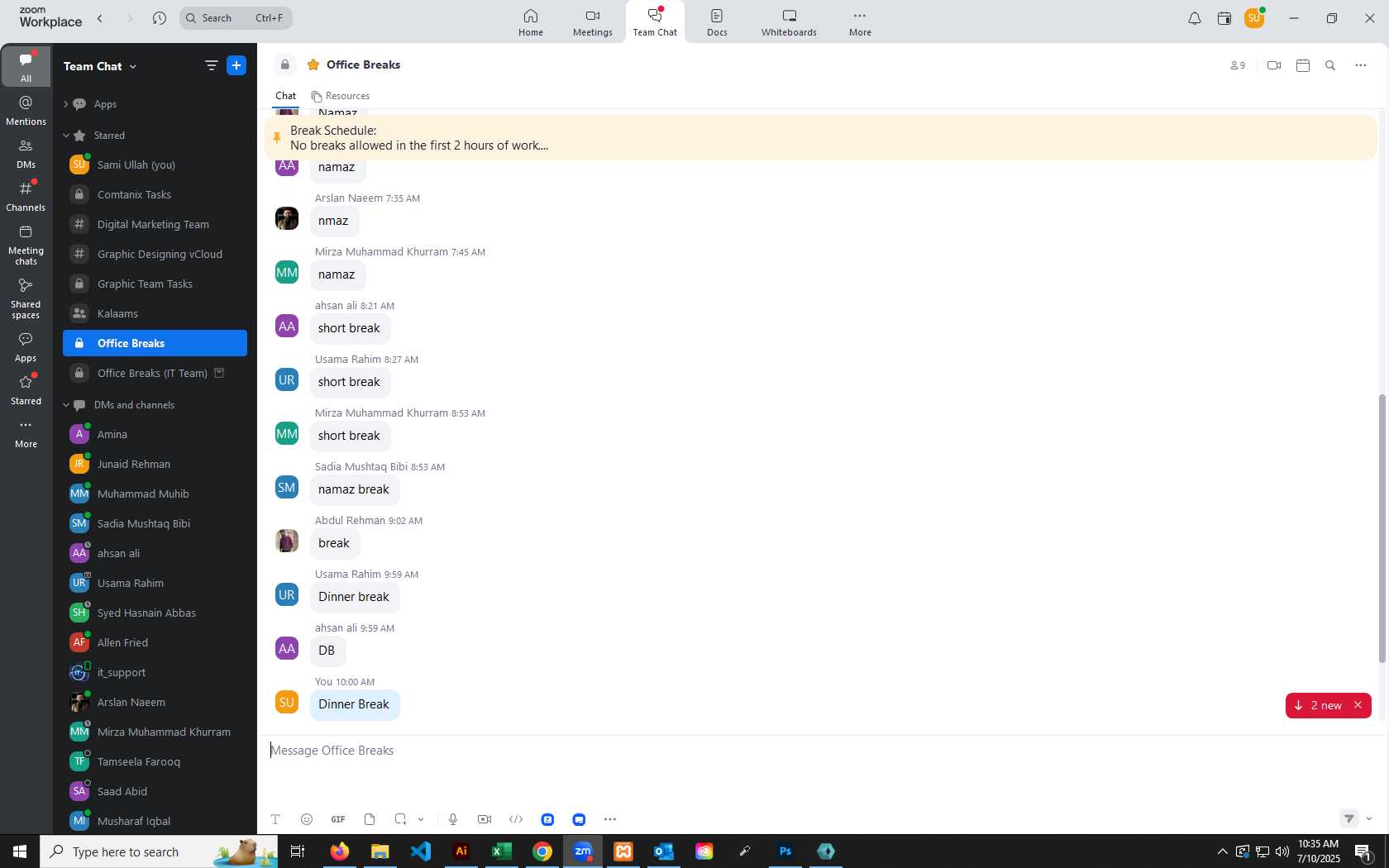Go back with the navigation arrow
1389x868 pixels.
click(100, 18)
